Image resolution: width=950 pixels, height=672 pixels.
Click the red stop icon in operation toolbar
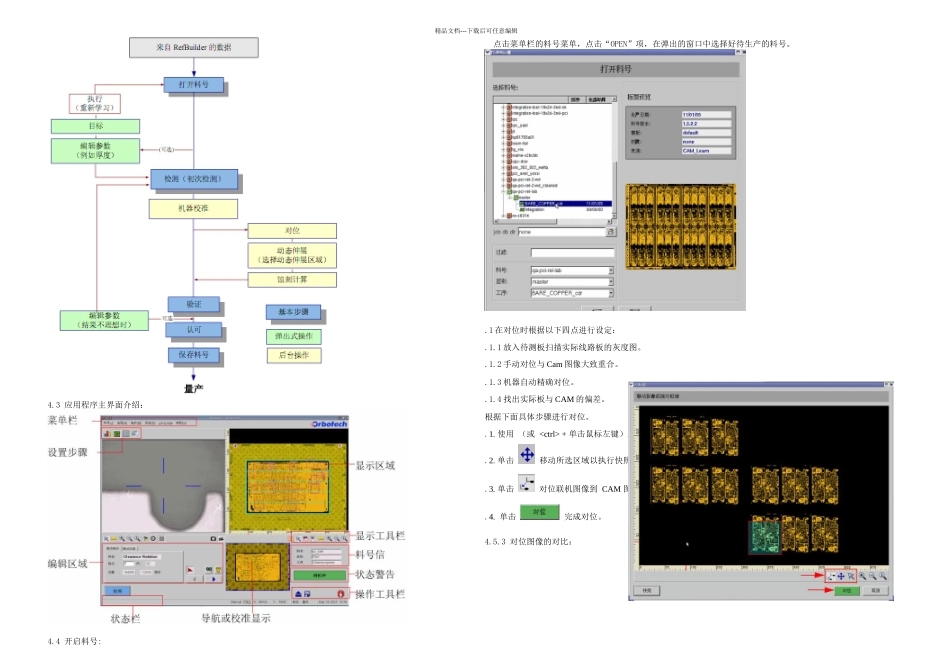tap(340, 594)
